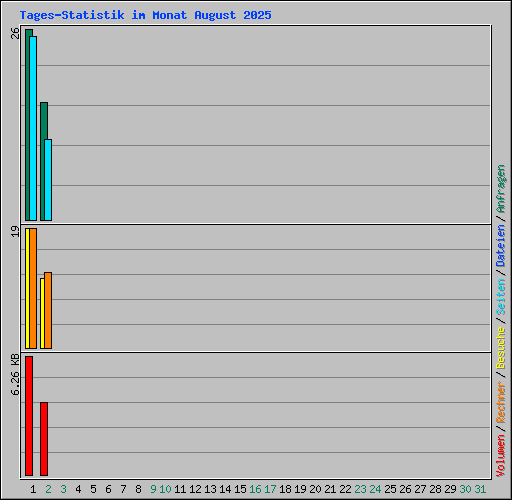The width and height of the screenshot is (512, 500).
Task: Click day label 13 on the x-axis
Action: pyautogui.click(x=210, y=489)
